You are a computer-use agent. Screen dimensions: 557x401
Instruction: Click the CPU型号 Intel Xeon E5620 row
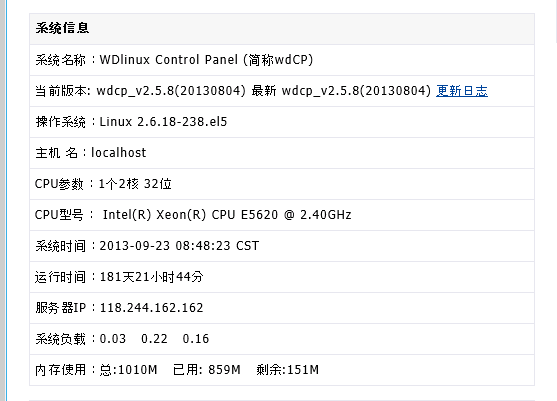click(x=282, y=215)
